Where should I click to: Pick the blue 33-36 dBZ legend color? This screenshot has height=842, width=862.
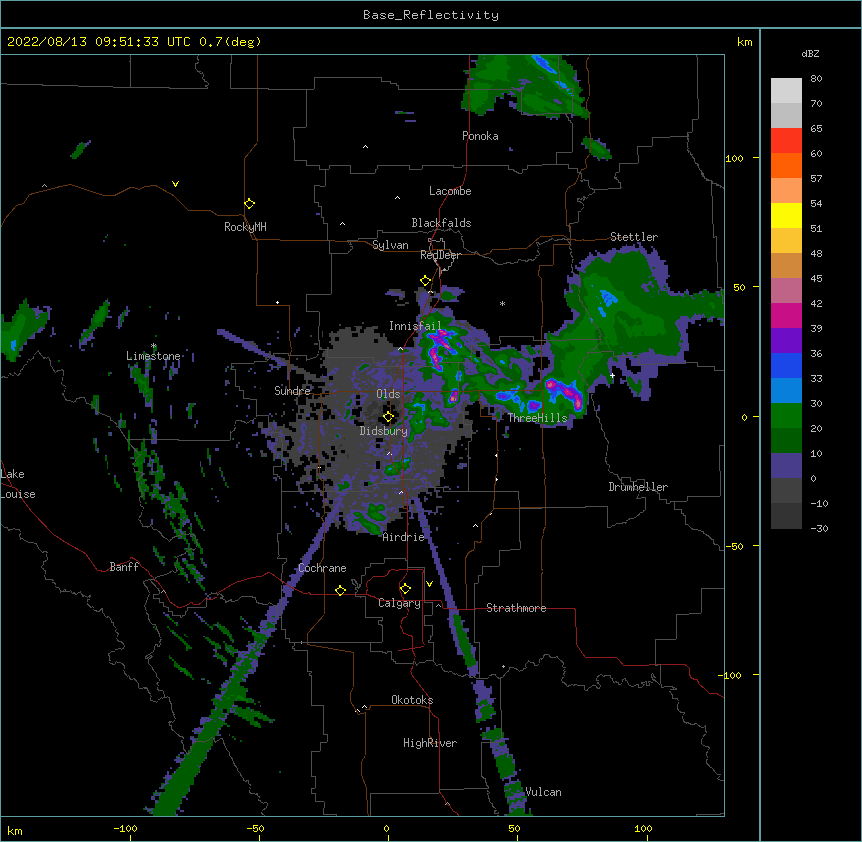[786, 365]
